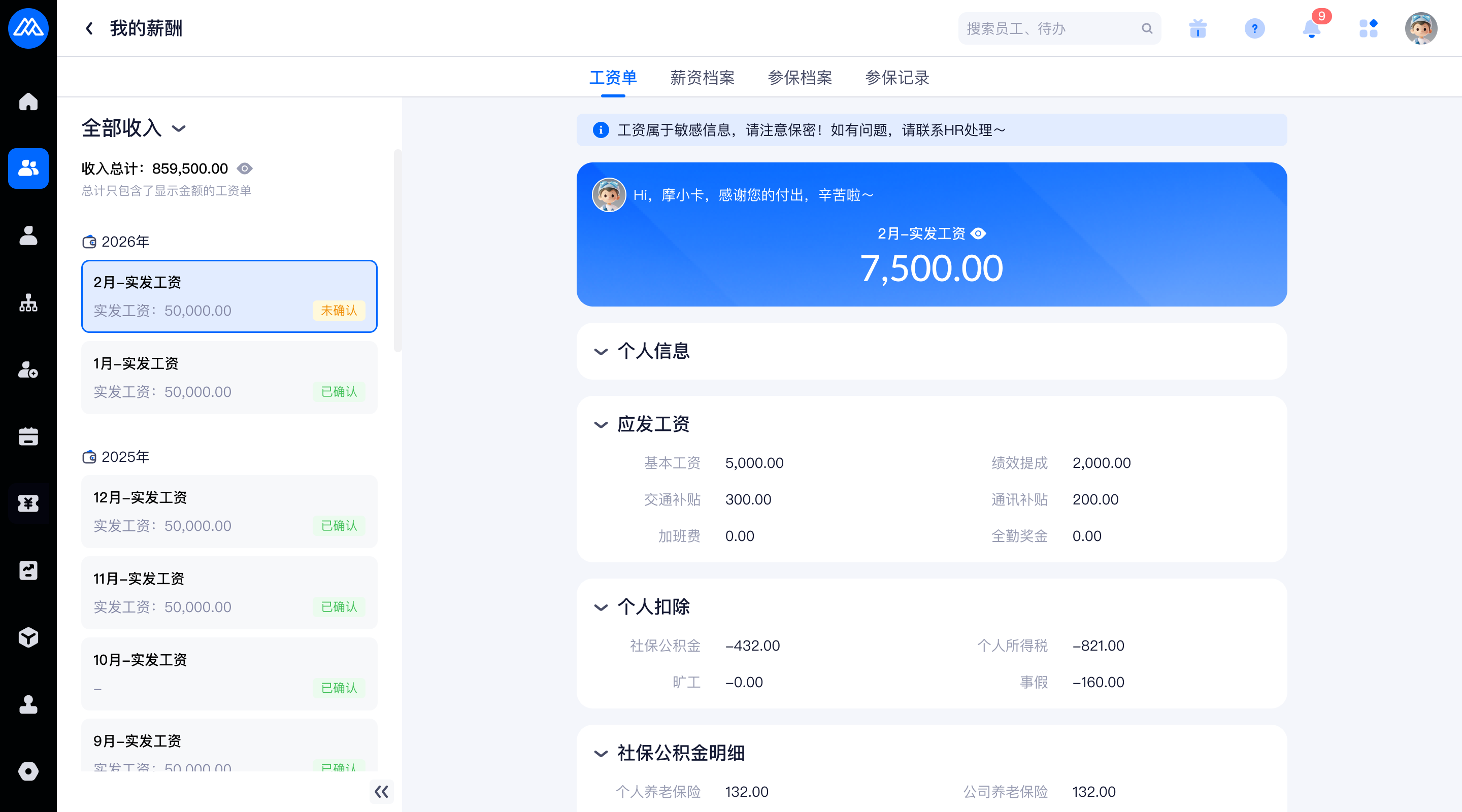Open organization chart icon in sidebar

(x=28, y=303)
